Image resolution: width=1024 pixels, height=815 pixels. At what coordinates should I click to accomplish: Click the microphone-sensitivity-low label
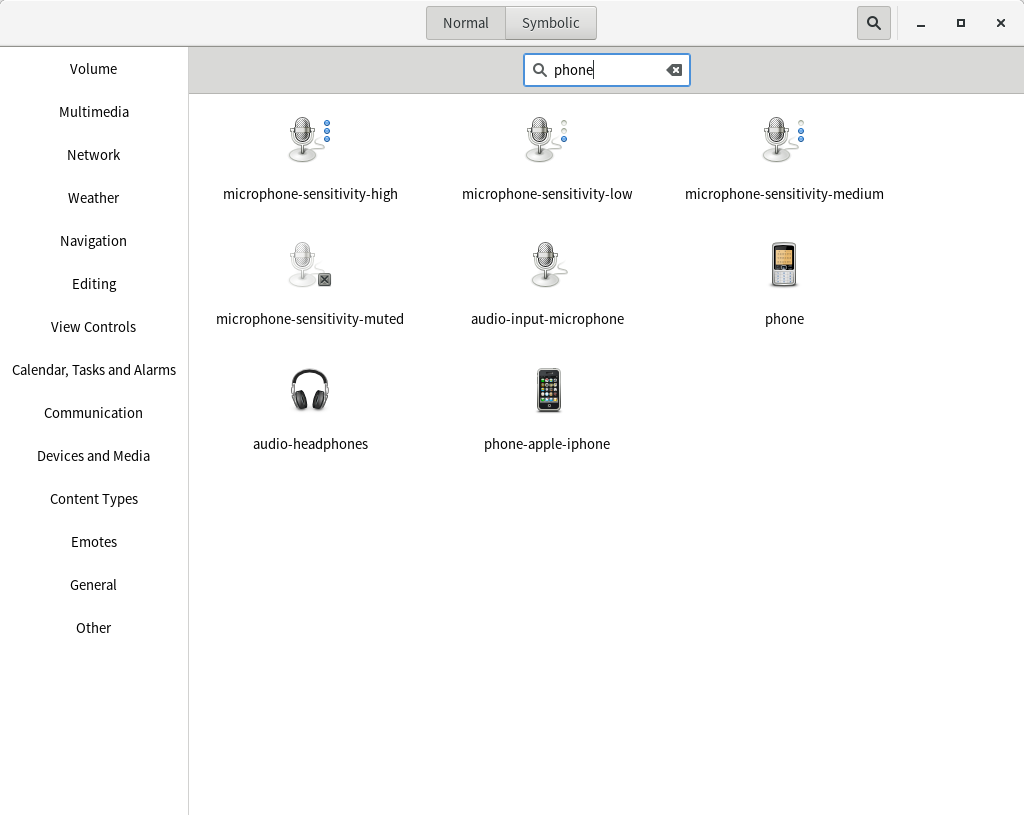click(x=547, y=195)
